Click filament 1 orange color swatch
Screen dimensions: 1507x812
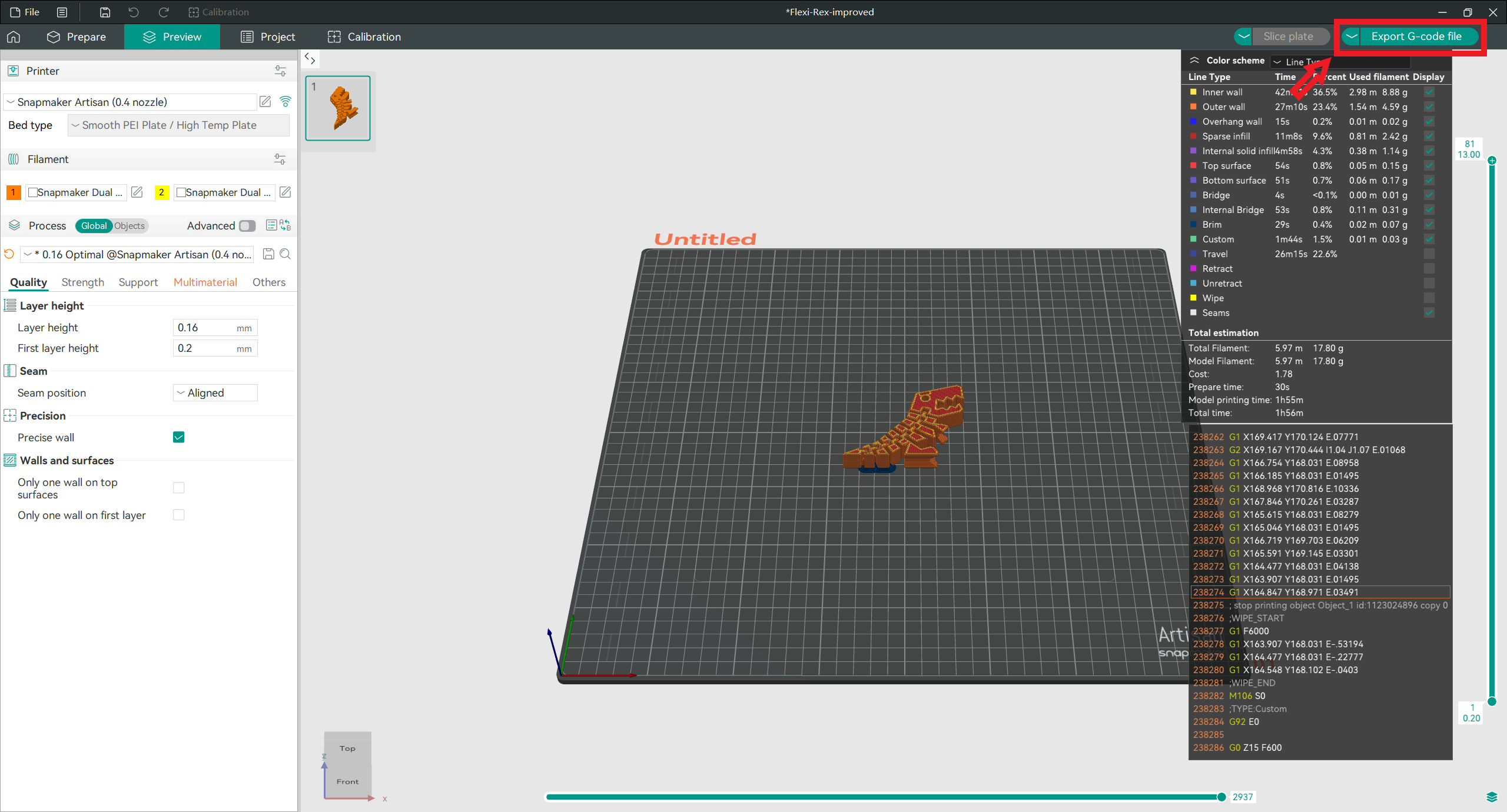tap(14, 192)
